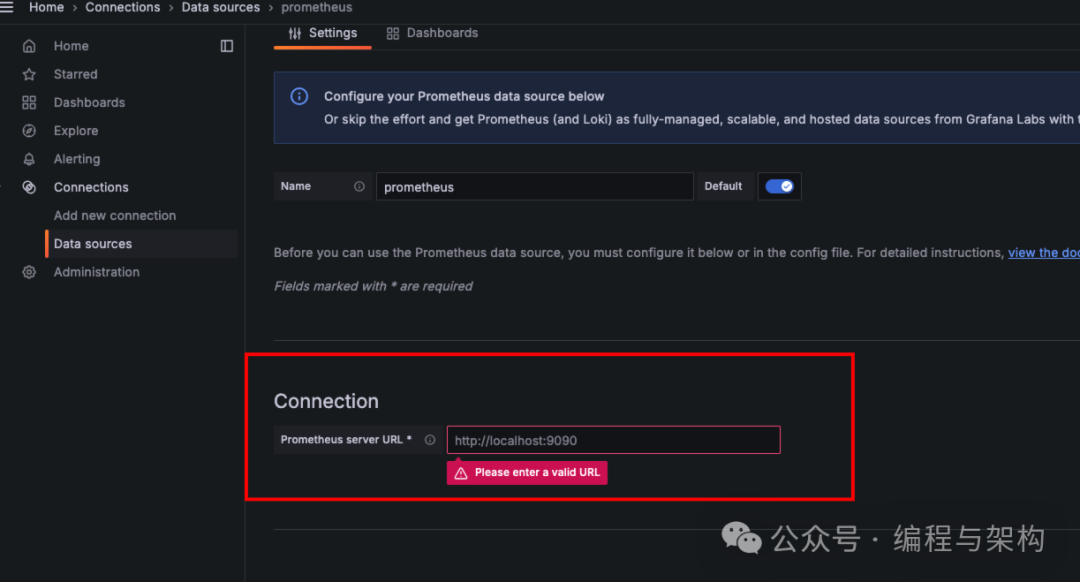This screenshot has width=1080, height=582.
Task: Click the Dashboards grid icon in sidebar
Action: click(29, 102)
